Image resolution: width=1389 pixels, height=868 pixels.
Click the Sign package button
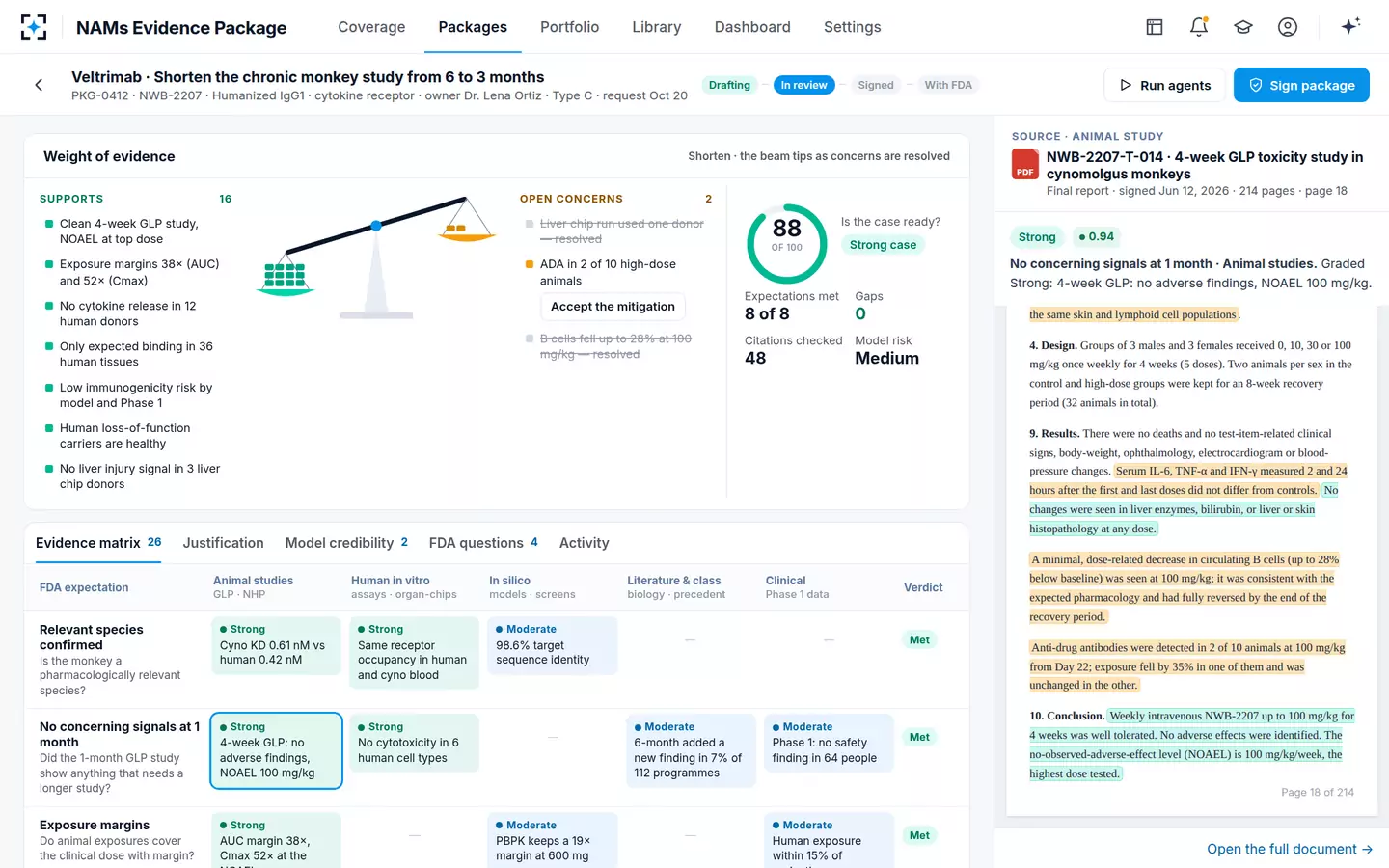[1301, 85]
